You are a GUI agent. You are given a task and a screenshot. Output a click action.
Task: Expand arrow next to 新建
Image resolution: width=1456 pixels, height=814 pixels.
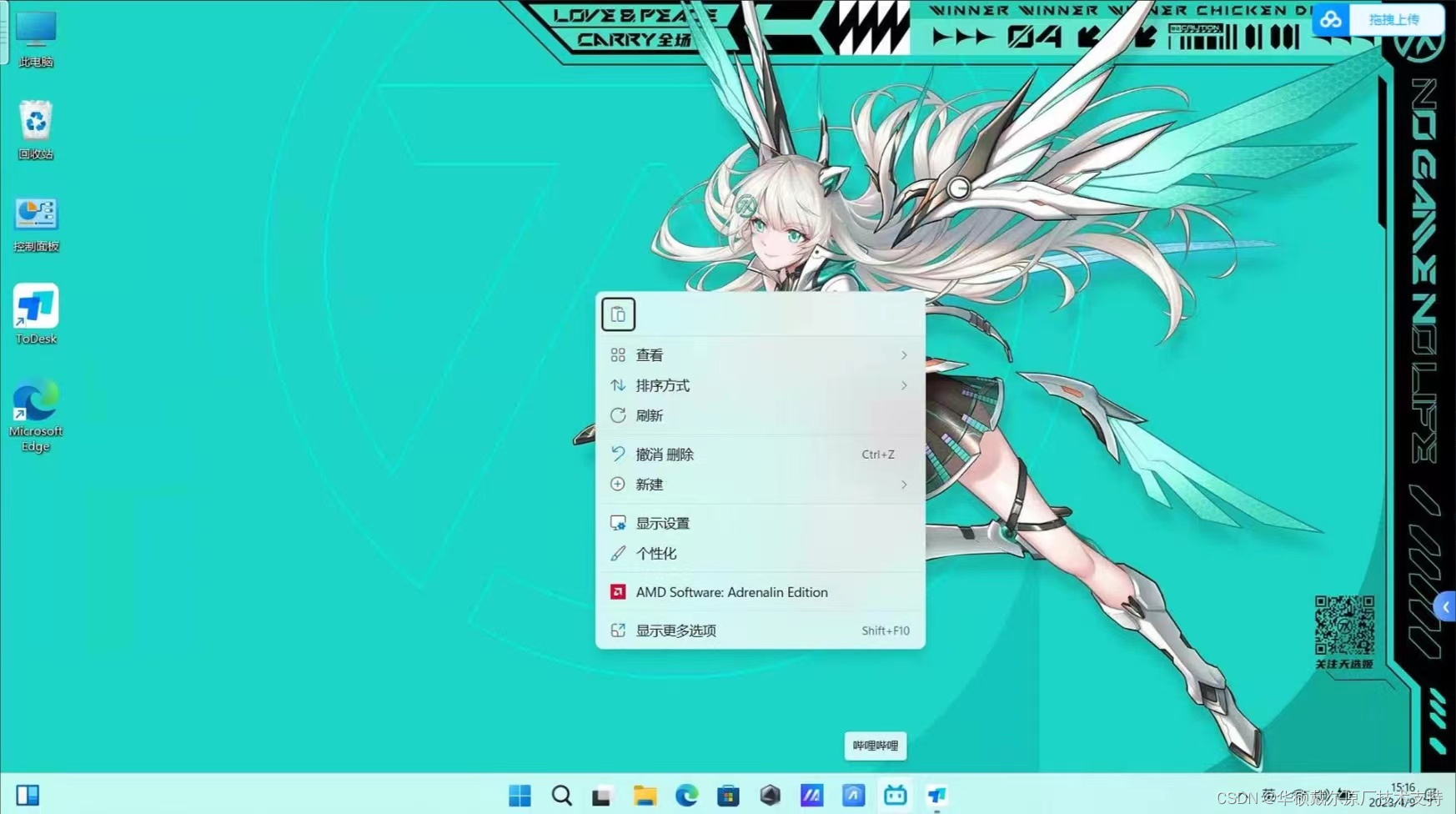904,485
